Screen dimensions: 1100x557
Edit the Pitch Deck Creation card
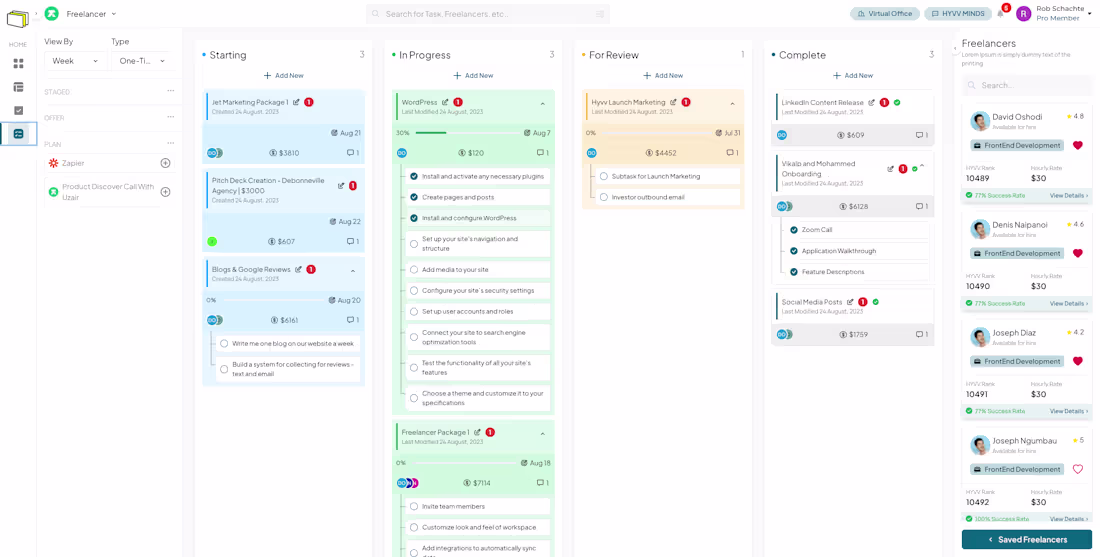(341, 186)
